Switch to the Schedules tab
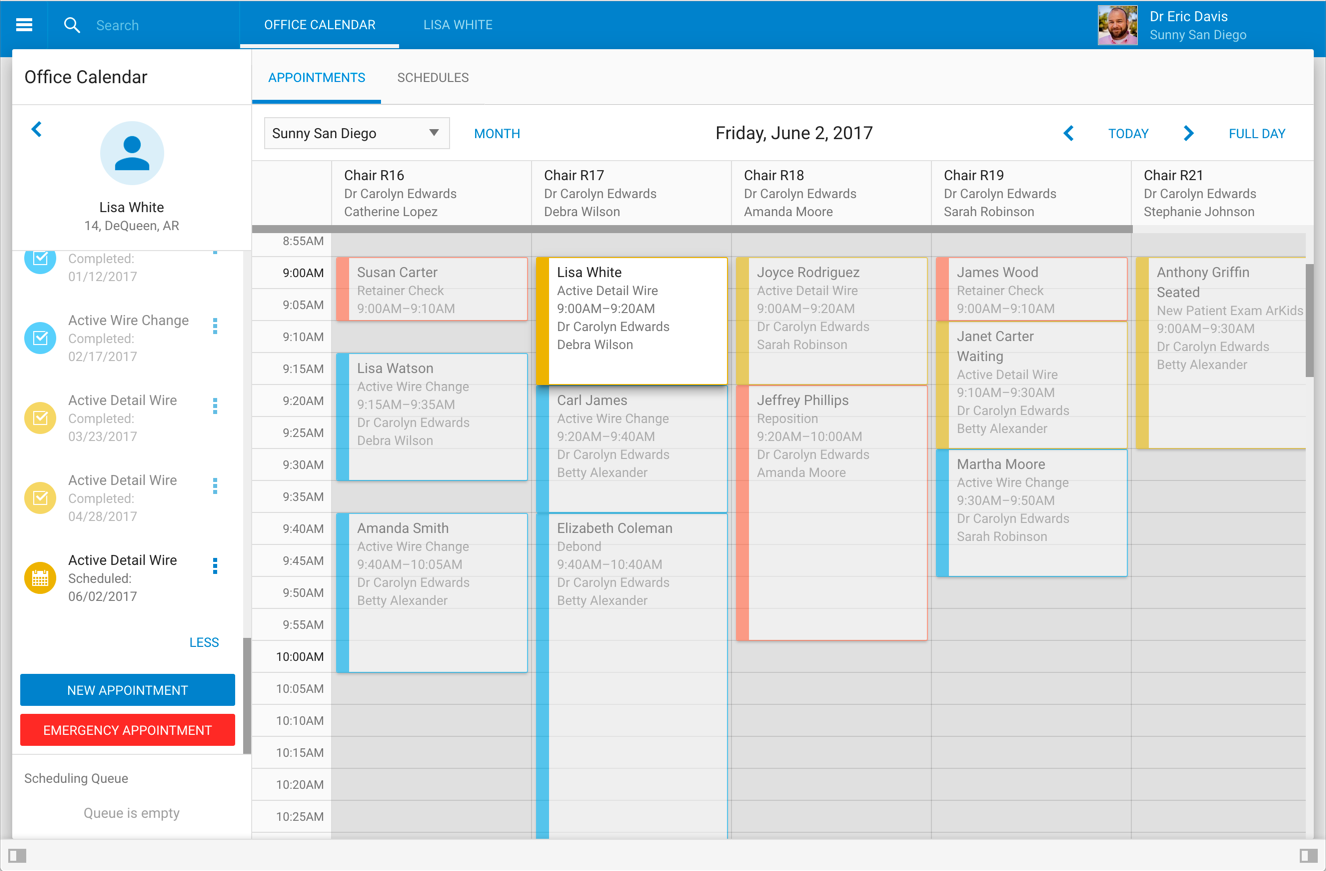Viewport: 1326px width, 871px height. click(x=433, y=78)
